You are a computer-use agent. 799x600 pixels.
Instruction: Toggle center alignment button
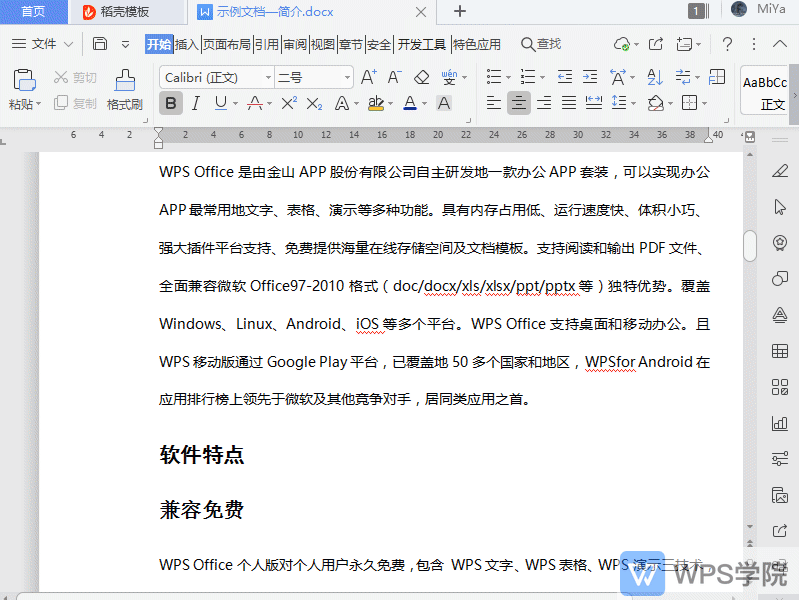click(x=518, y=103)
